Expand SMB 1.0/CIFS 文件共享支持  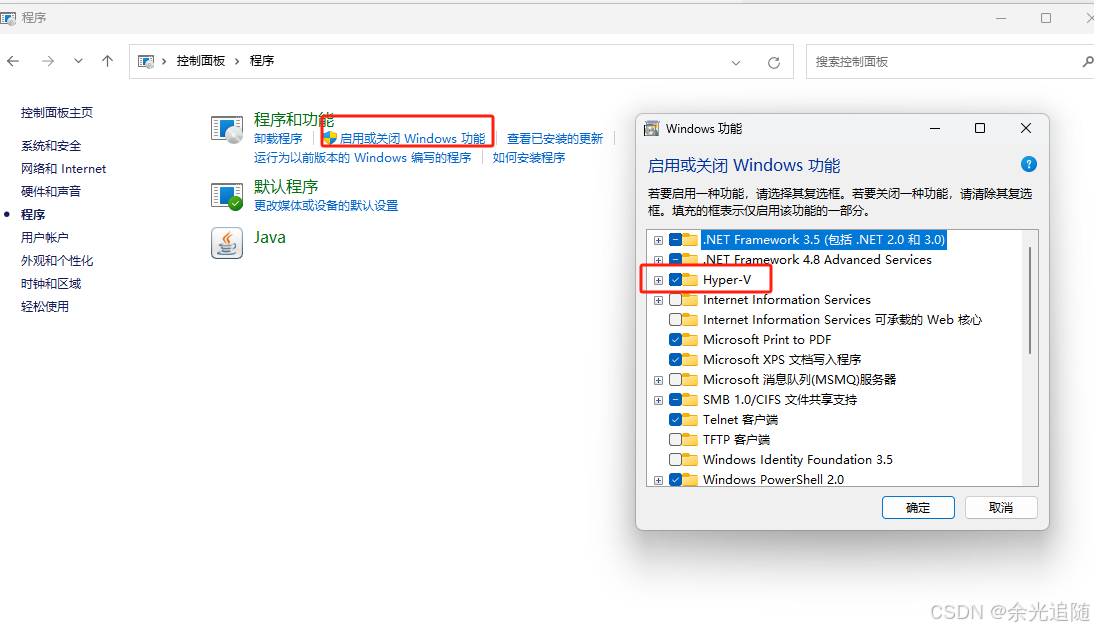(658, 399)
